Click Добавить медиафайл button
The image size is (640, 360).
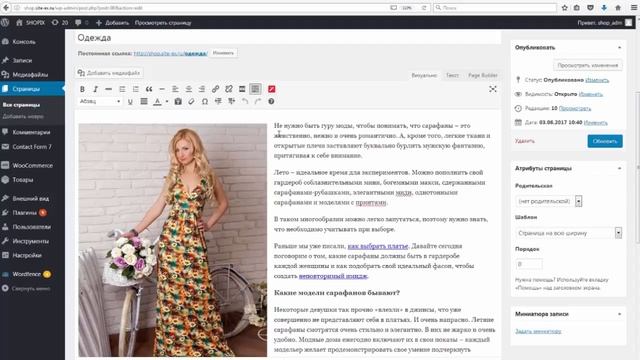tap(109, 73)
